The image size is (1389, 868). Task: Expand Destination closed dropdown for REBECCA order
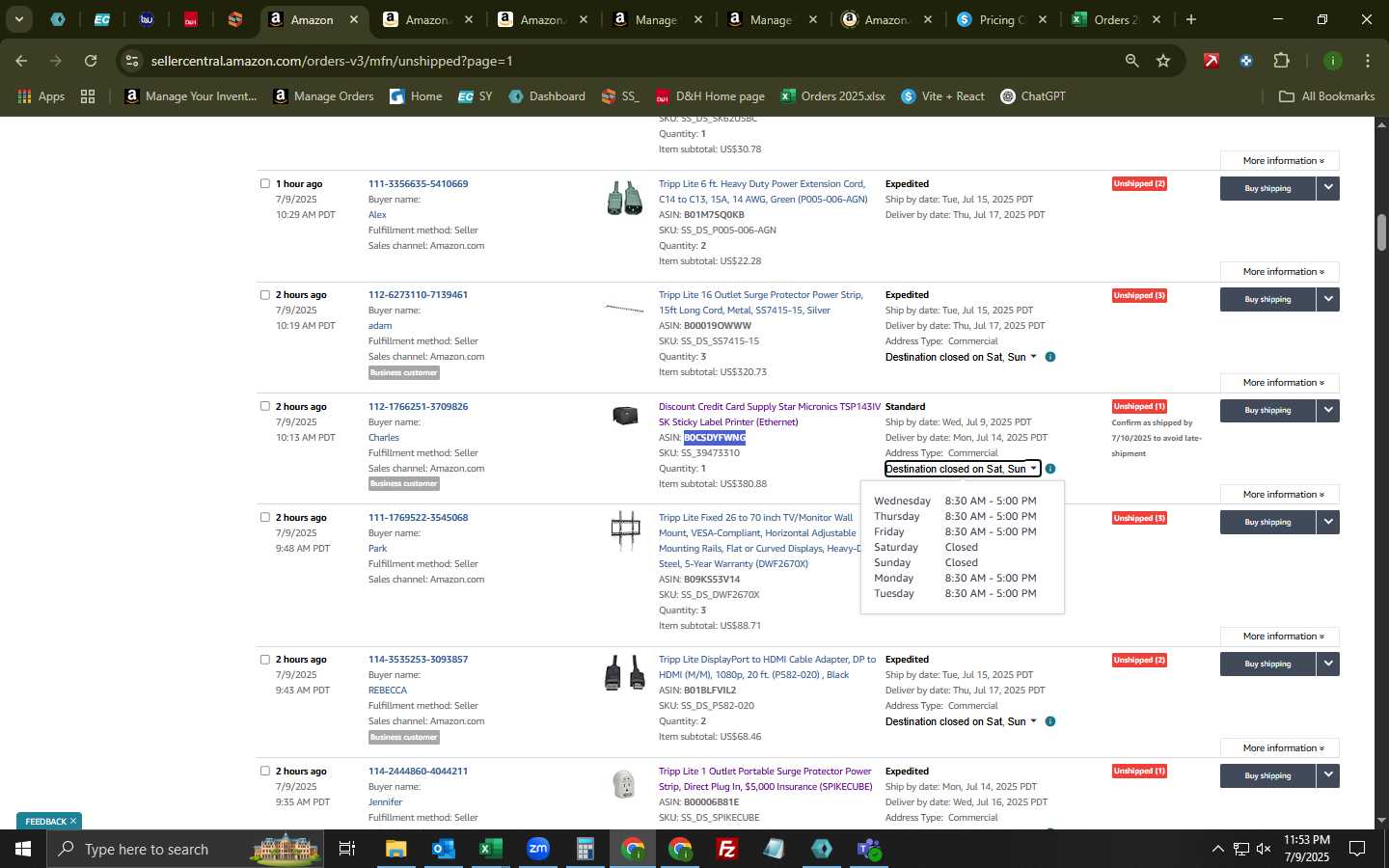pos(961,721)
